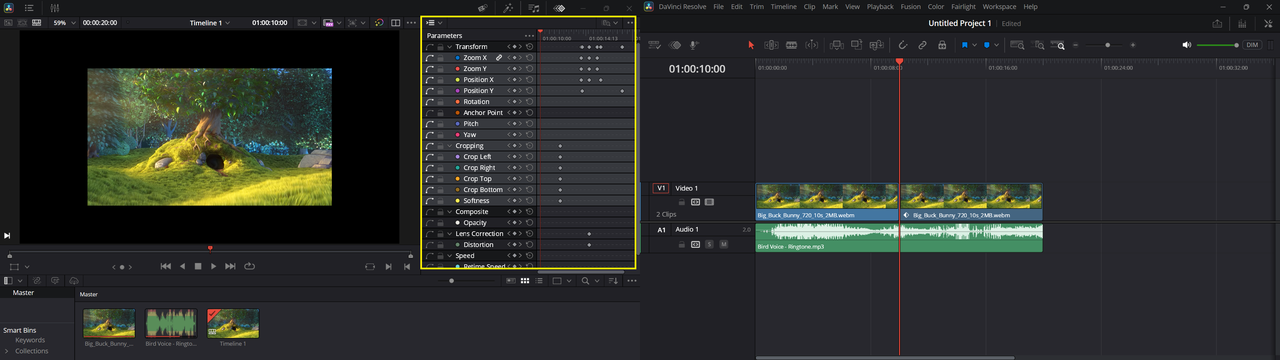Select the A1 destination control
This screenshot has height=360, width=1280.
point(661,230)
